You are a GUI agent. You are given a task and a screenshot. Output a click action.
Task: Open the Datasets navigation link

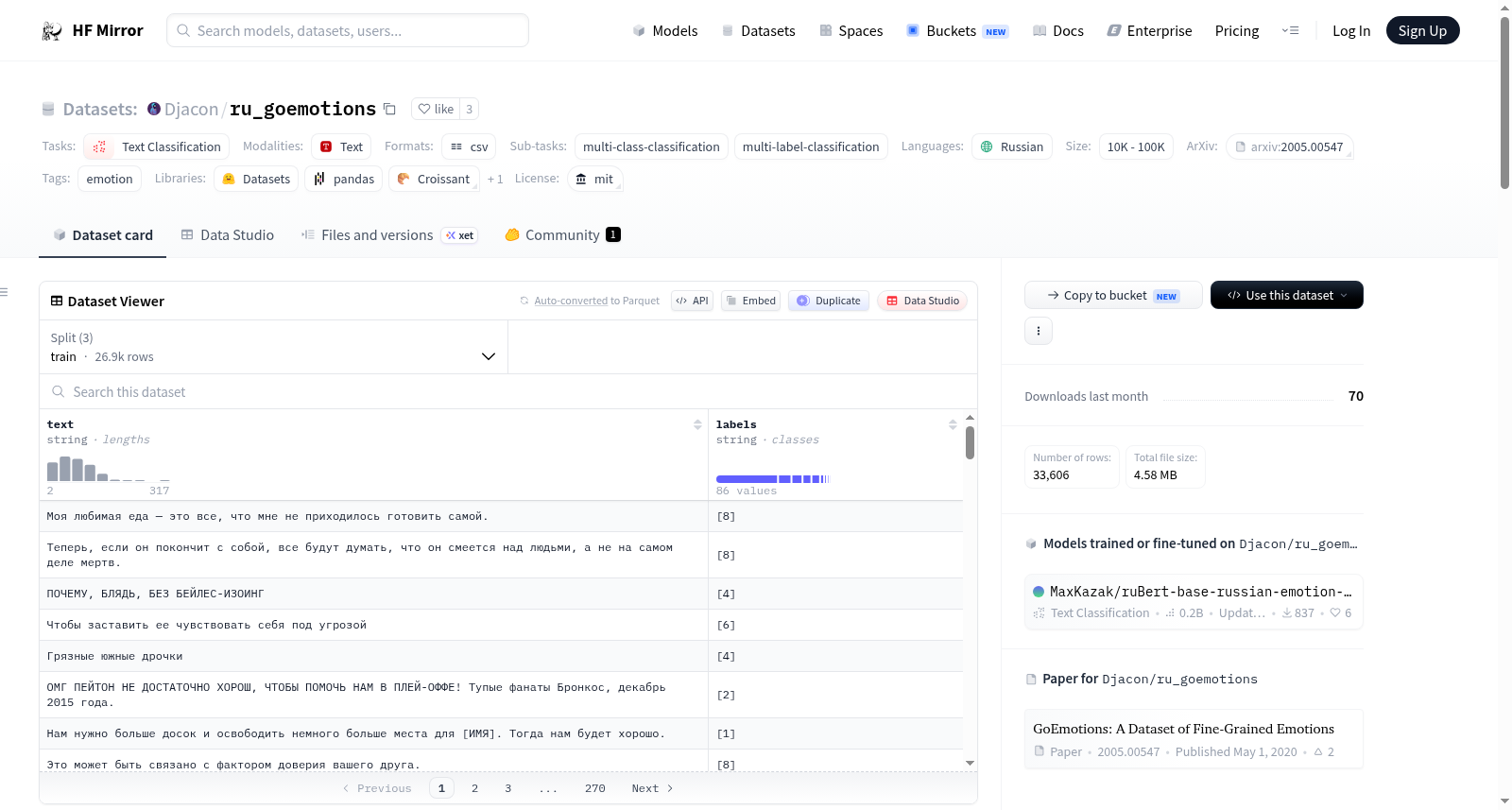tap(758, 31)
